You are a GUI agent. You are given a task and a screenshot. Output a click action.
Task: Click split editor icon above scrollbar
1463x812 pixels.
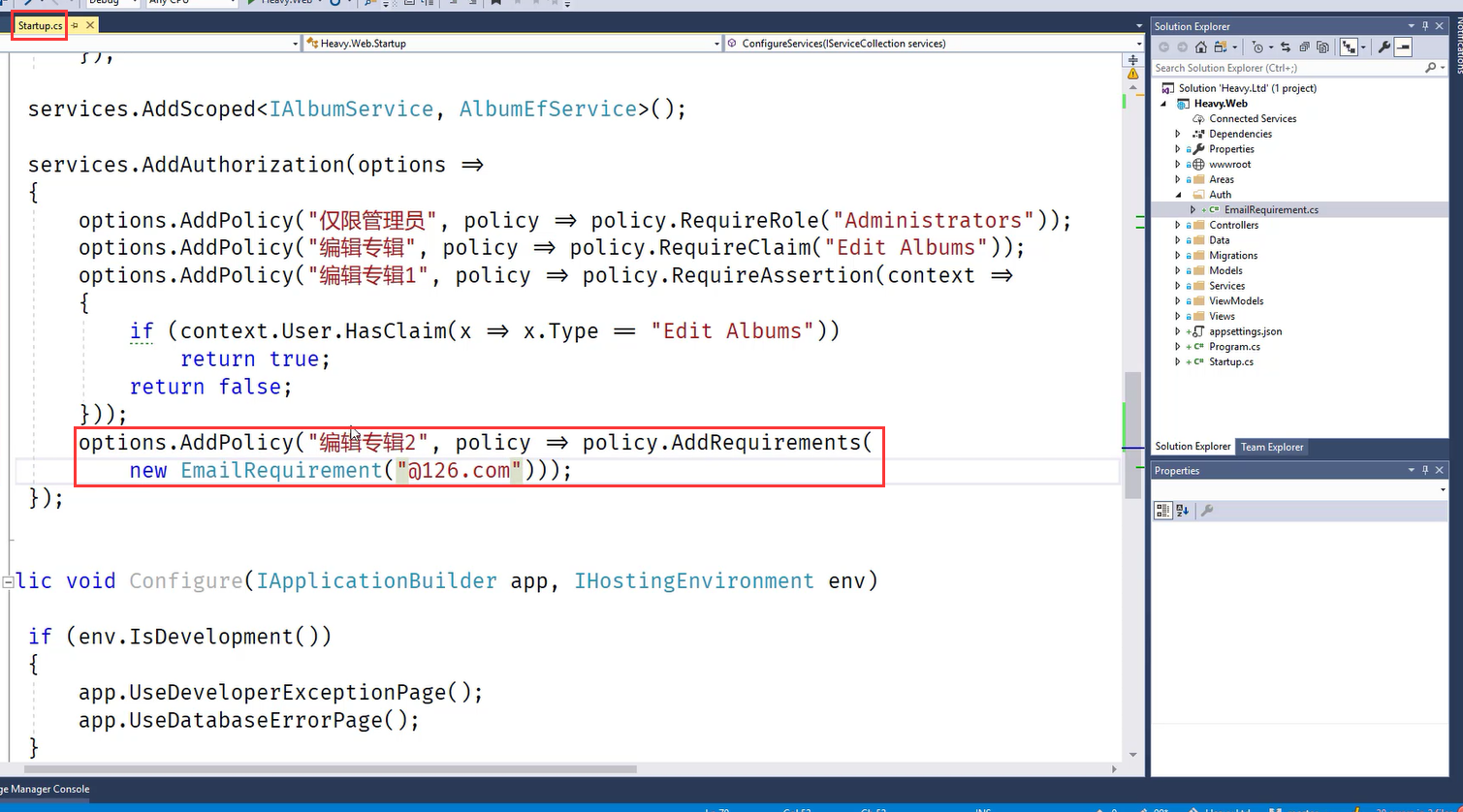point(1132,60)
